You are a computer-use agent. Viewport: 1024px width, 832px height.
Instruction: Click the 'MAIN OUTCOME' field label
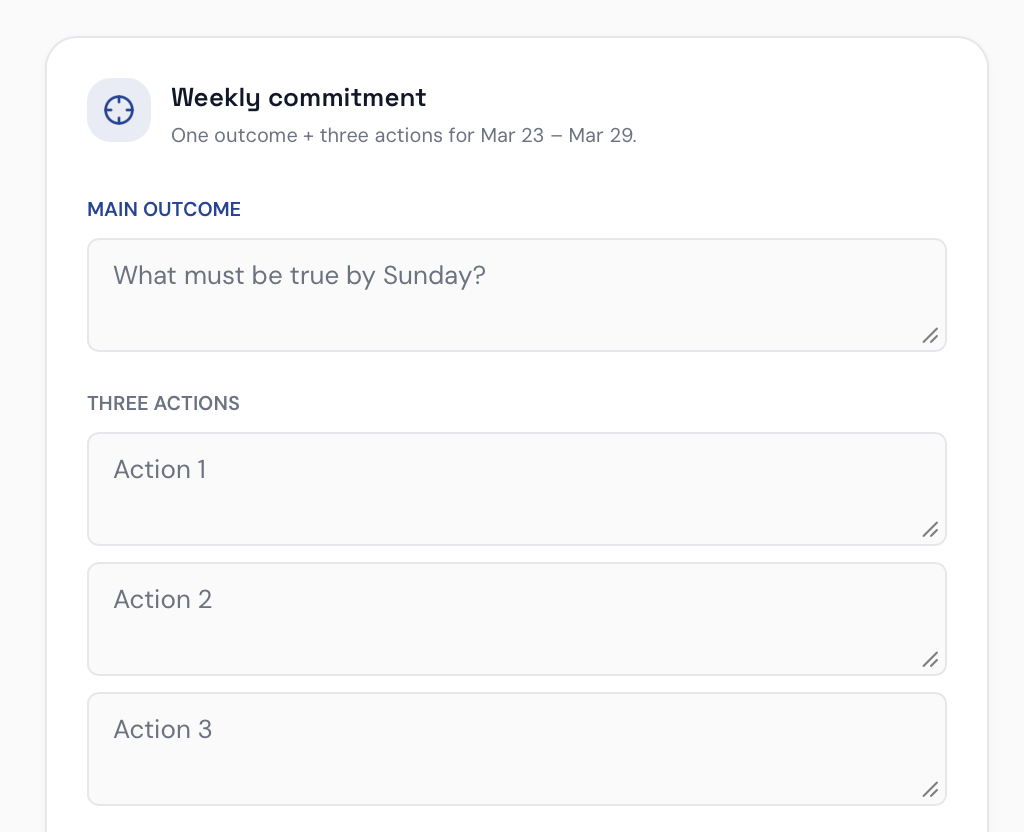pos(164,209)
